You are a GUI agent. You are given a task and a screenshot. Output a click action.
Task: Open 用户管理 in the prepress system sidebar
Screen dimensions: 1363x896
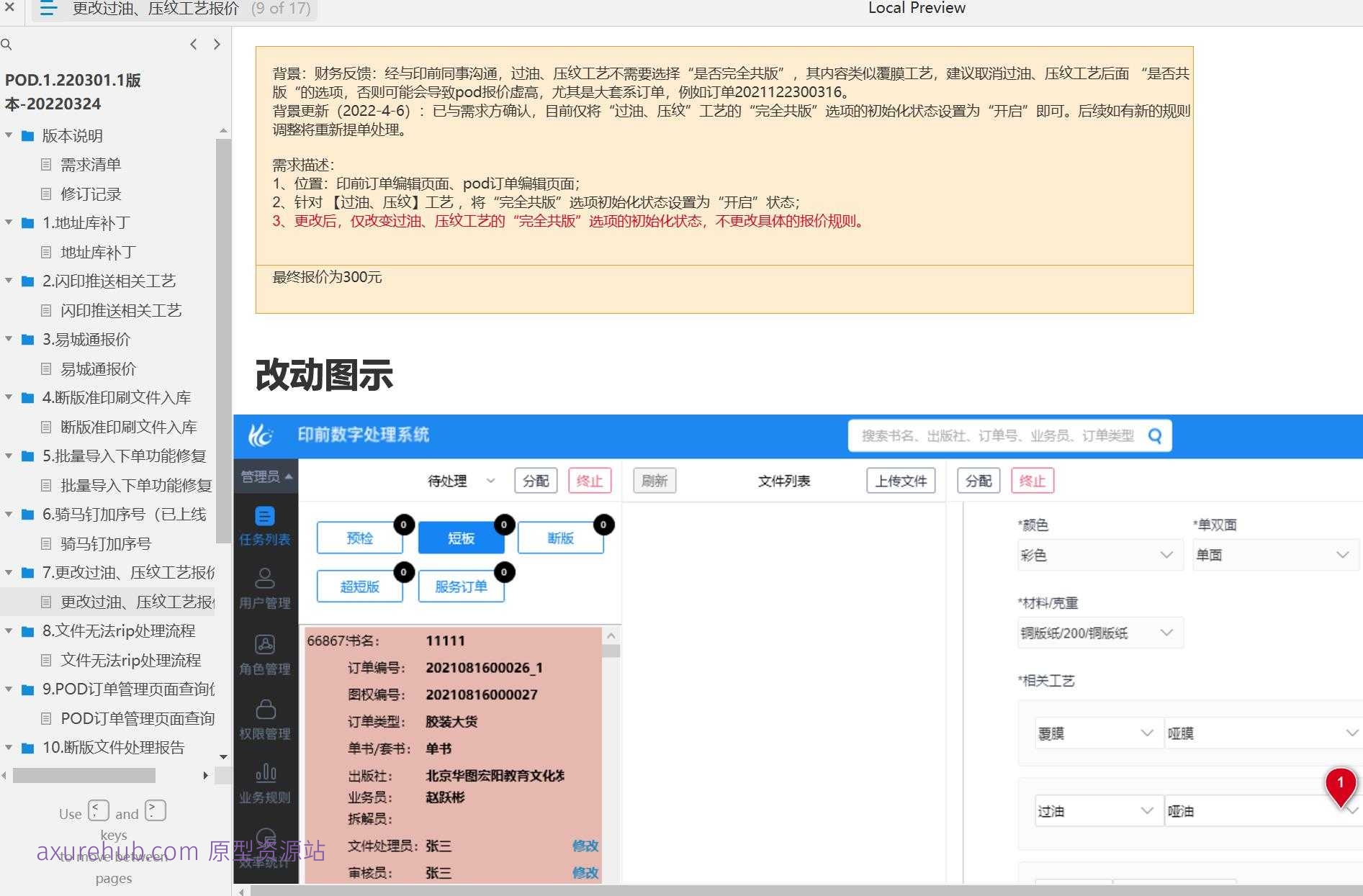pyautogui.click(x=265, y=587)
